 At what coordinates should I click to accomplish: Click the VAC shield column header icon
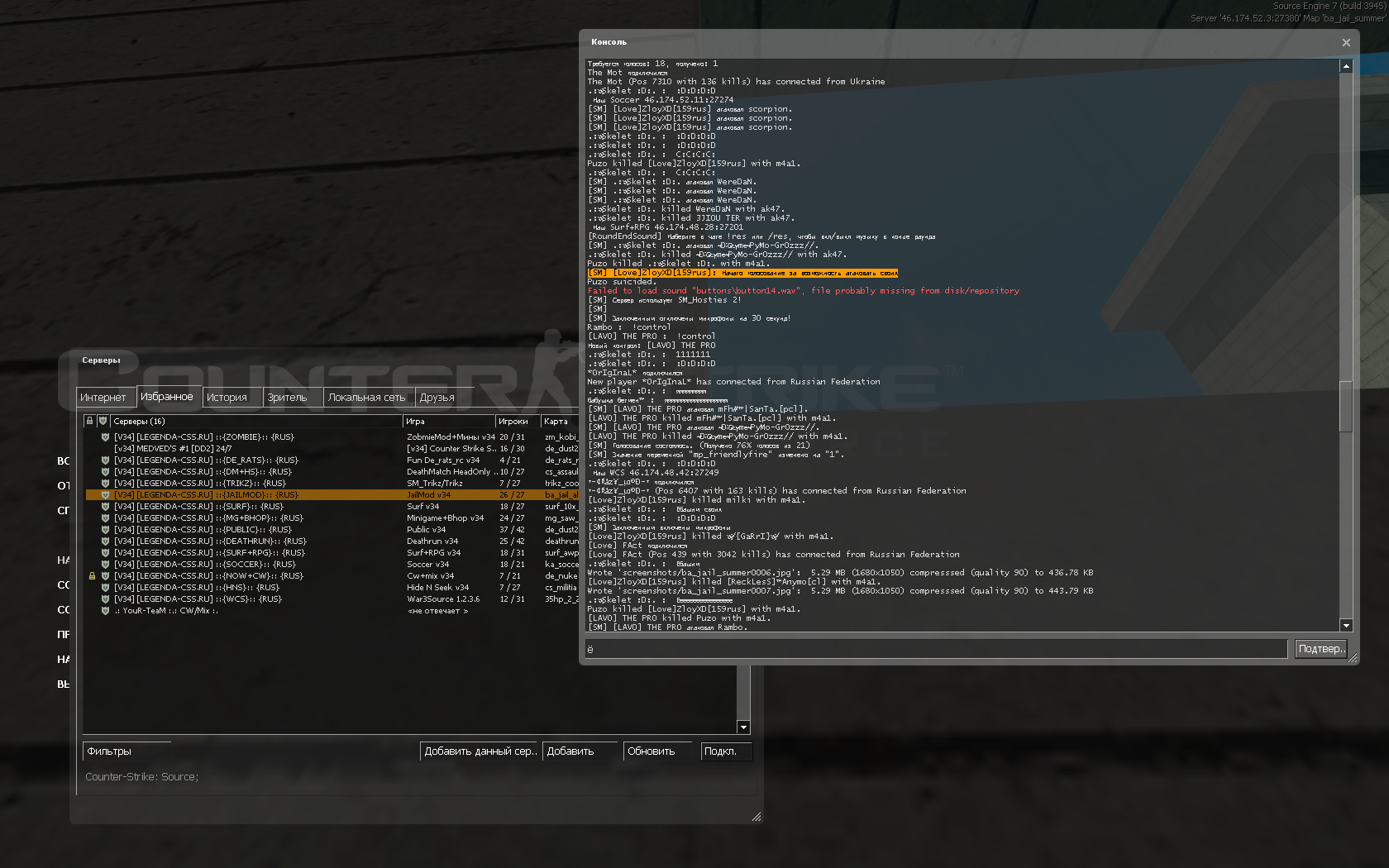click(x=103, y=421)
